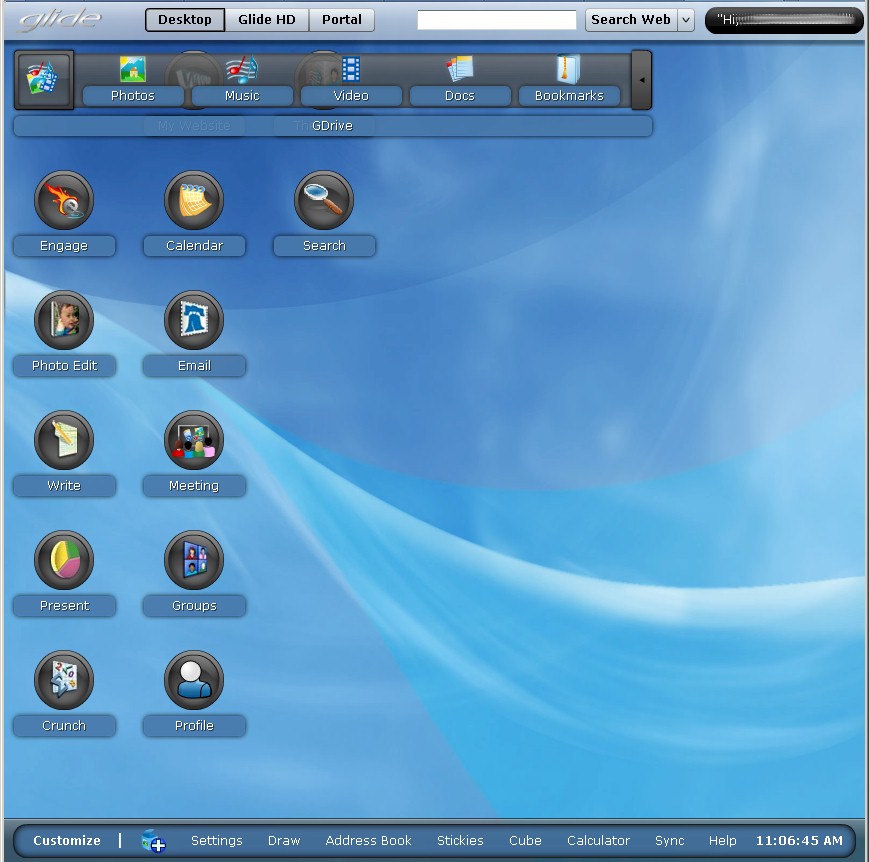This screenshot has width=869, height=862.
Task: Click the add-application icon beside Customize
Action: [x=153, y=840]
